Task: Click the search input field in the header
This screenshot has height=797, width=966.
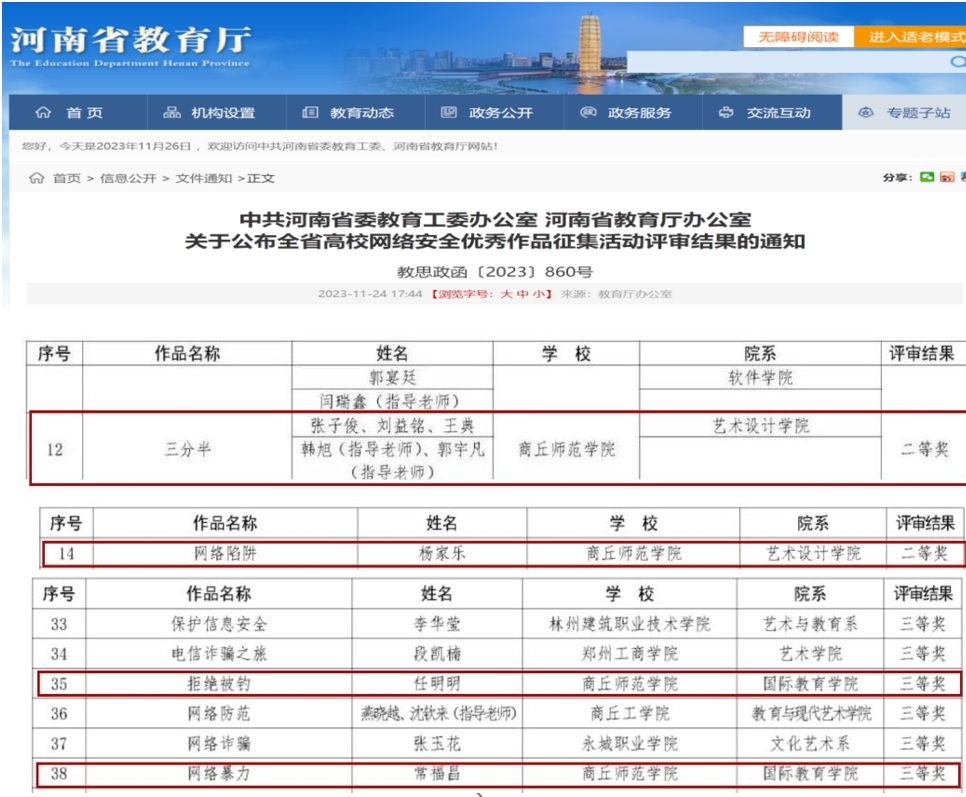Action: 788,62
